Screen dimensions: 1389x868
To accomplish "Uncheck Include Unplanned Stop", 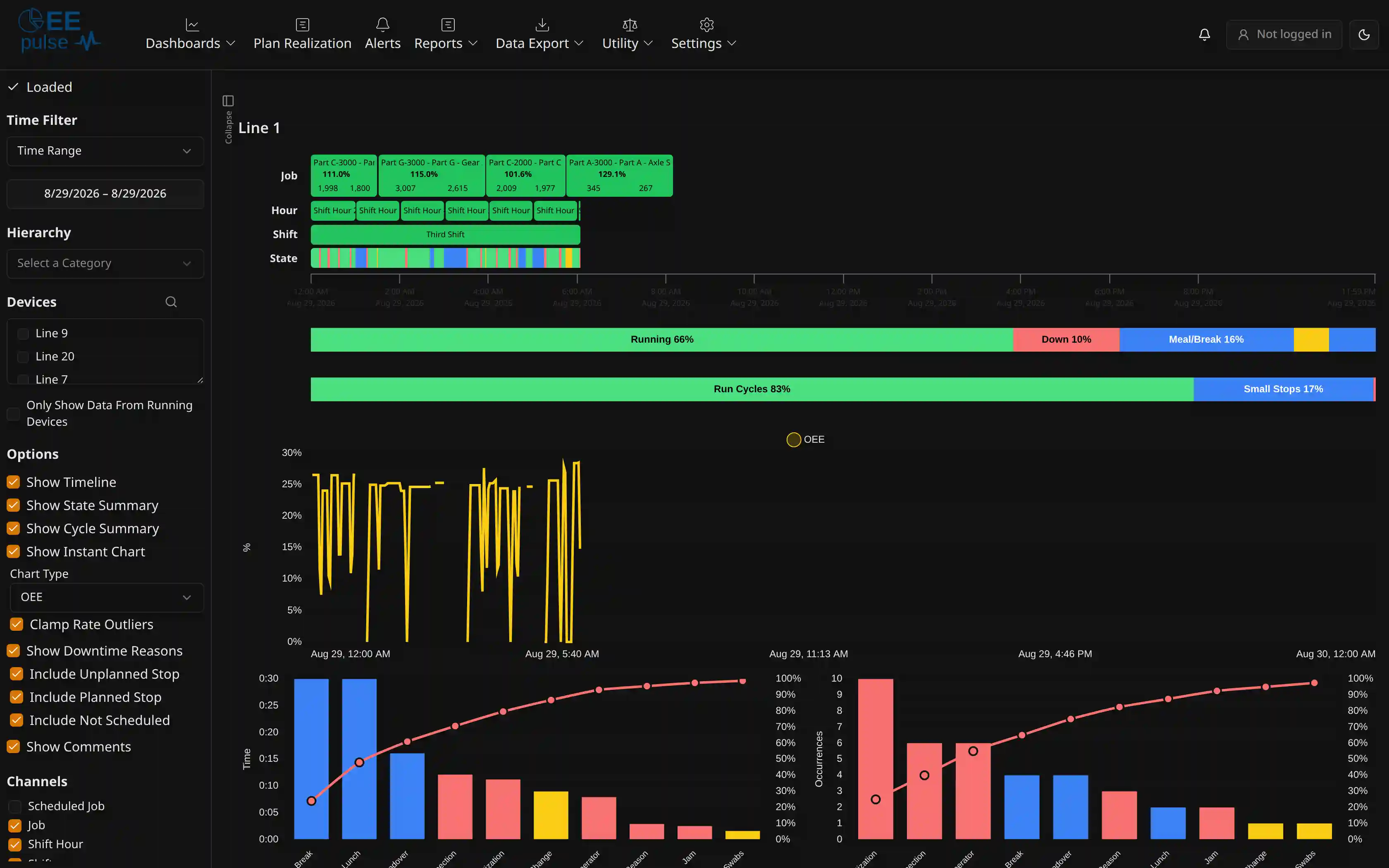I will [17, 674].
